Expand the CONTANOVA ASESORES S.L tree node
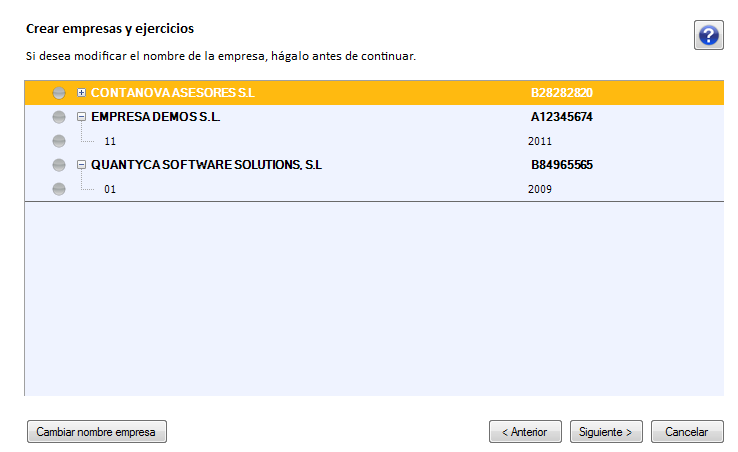Viewport: 738px width, 452px height. 81,93
